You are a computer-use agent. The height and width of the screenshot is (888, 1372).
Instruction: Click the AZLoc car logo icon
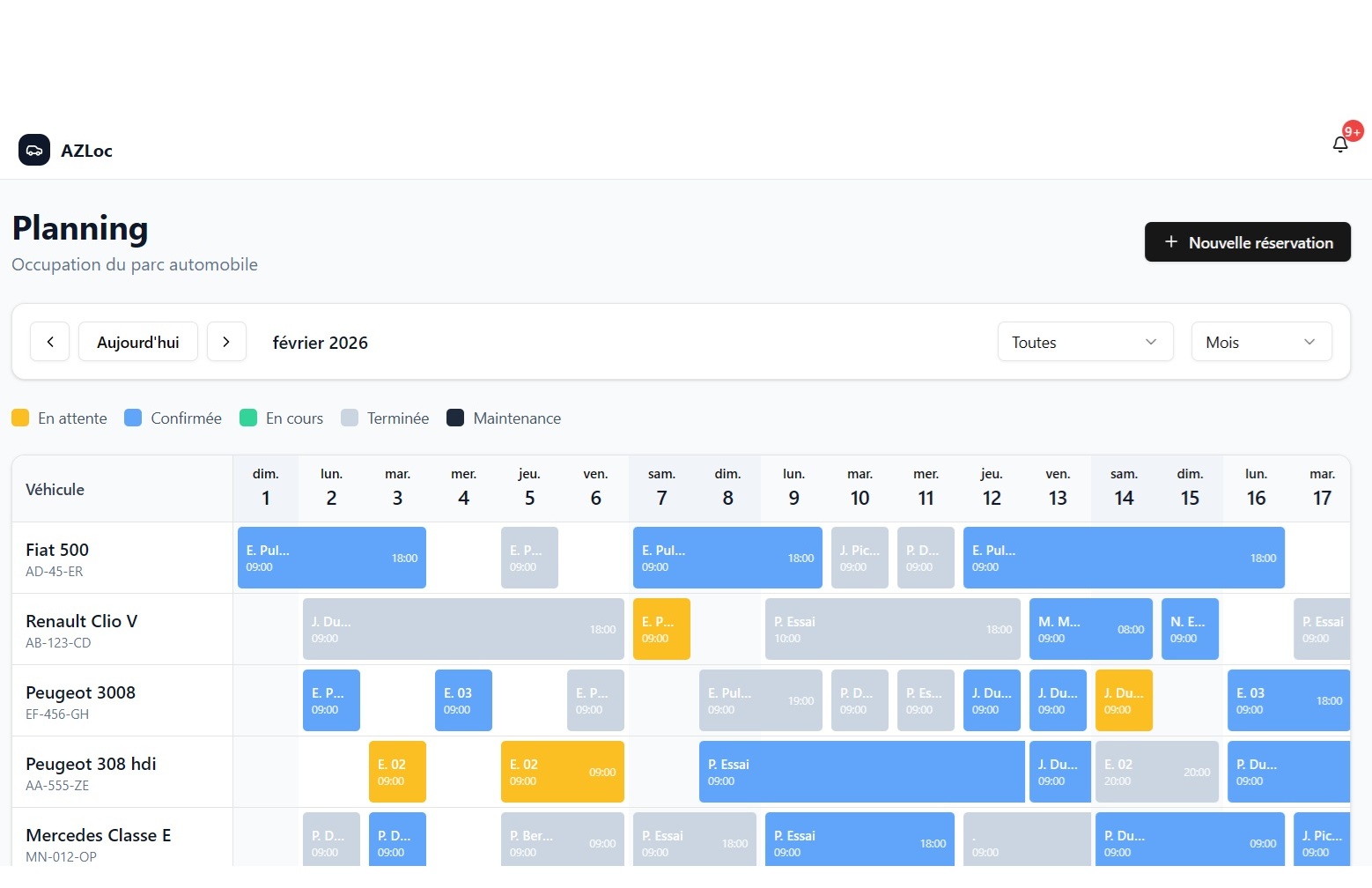[x=34, y=150]
